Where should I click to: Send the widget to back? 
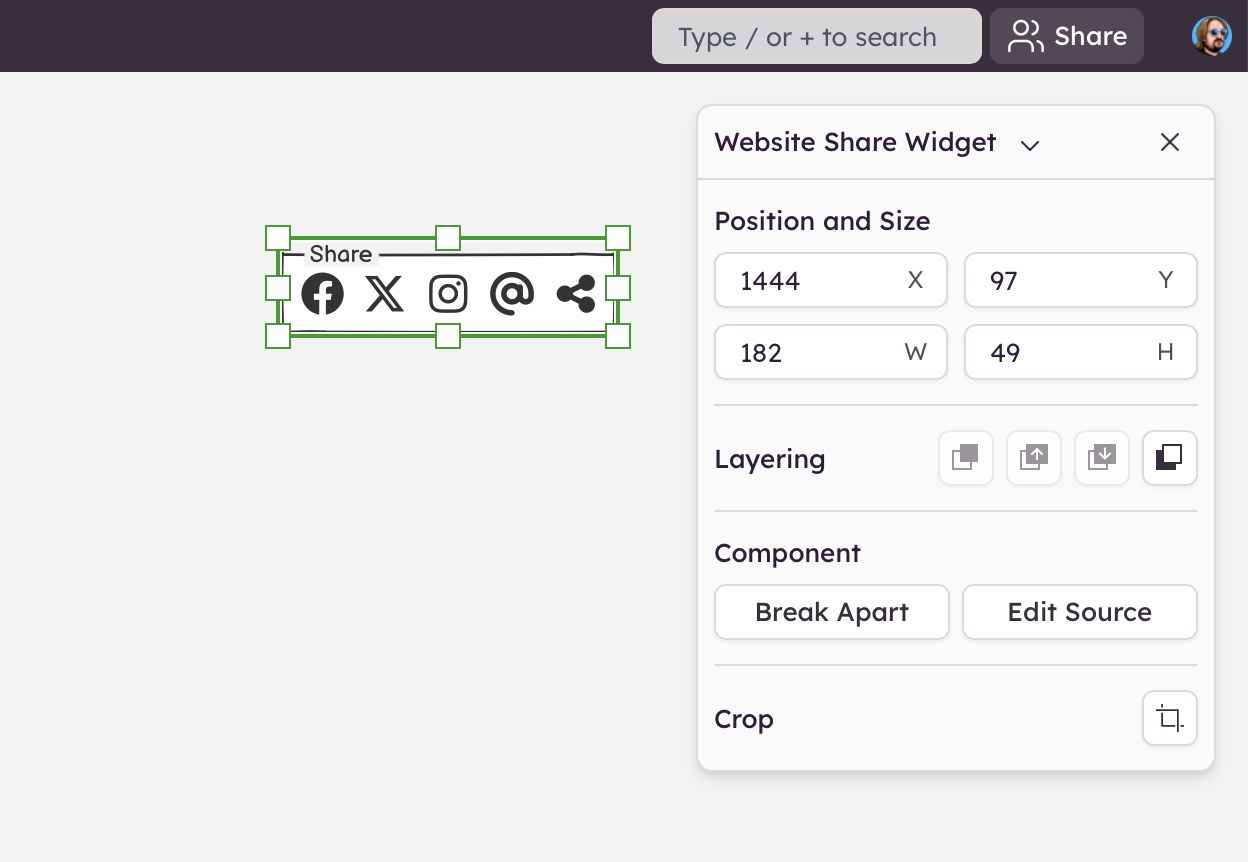point(1170,458)
